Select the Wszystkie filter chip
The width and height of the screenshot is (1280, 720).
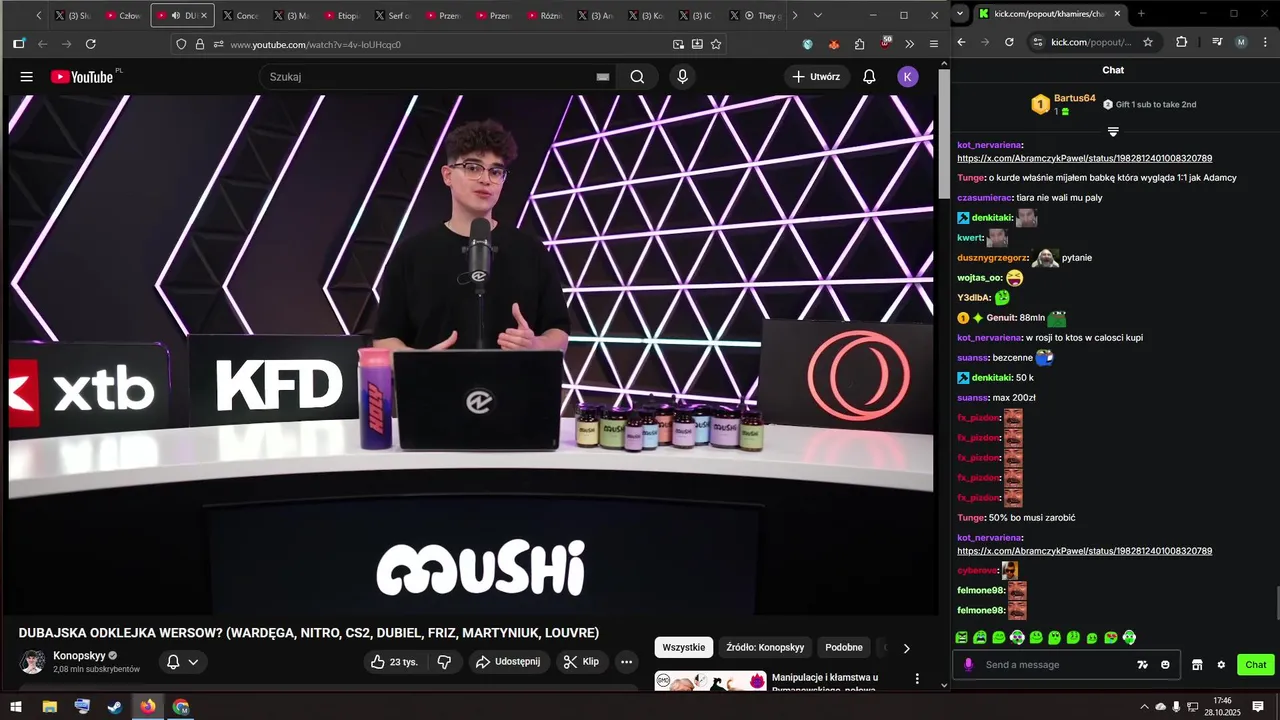coord(684,648)
